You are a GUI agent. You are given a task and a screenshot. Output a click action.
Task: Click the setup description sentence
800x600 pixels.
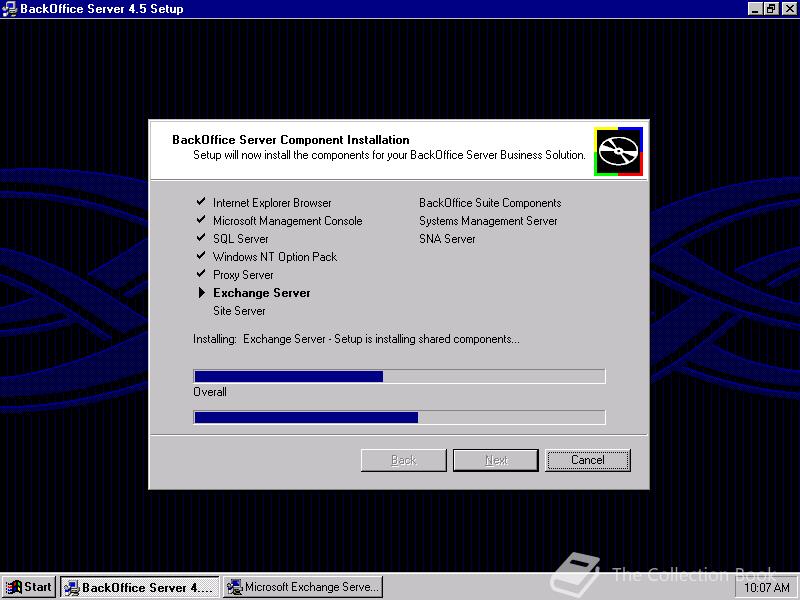[389, 155]
